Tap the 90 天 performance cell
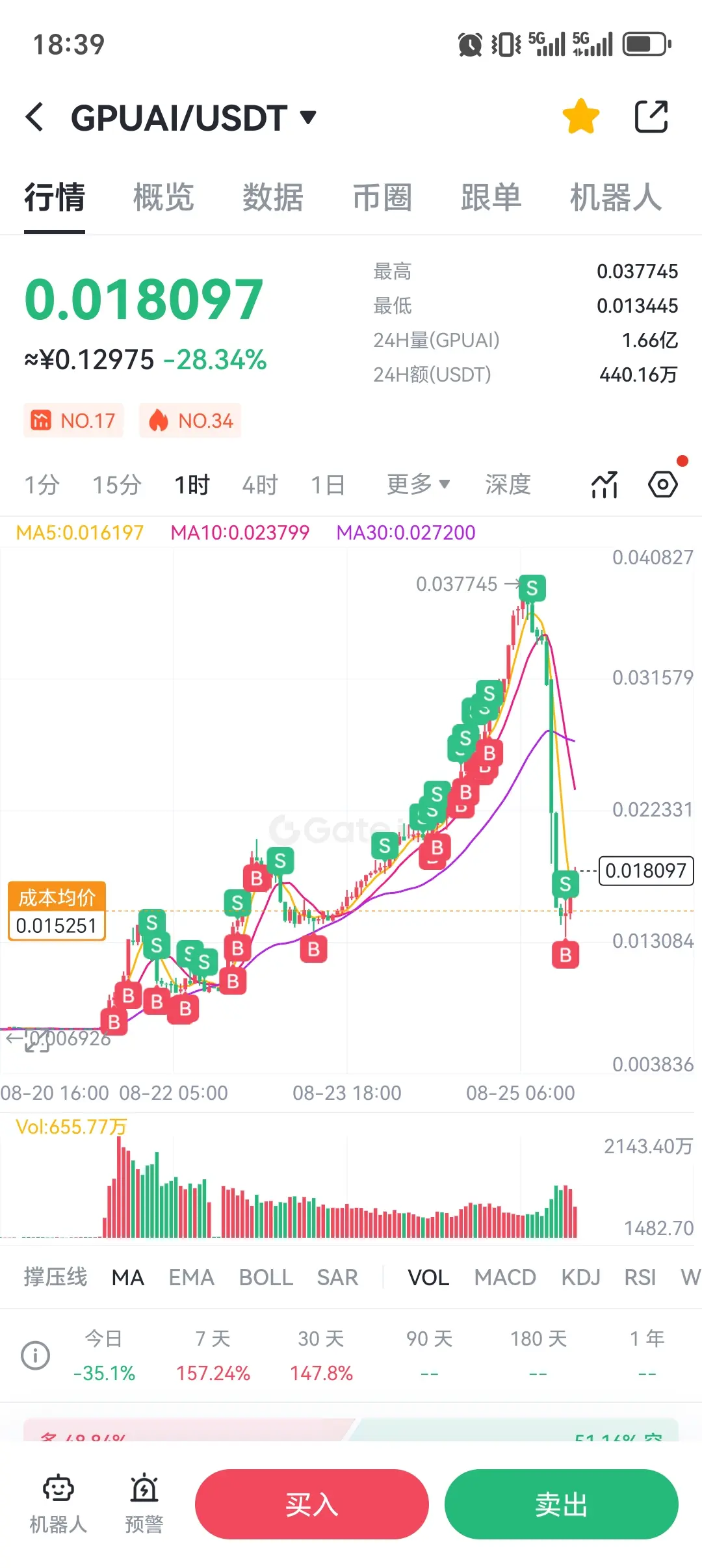 pos(430,1356)
